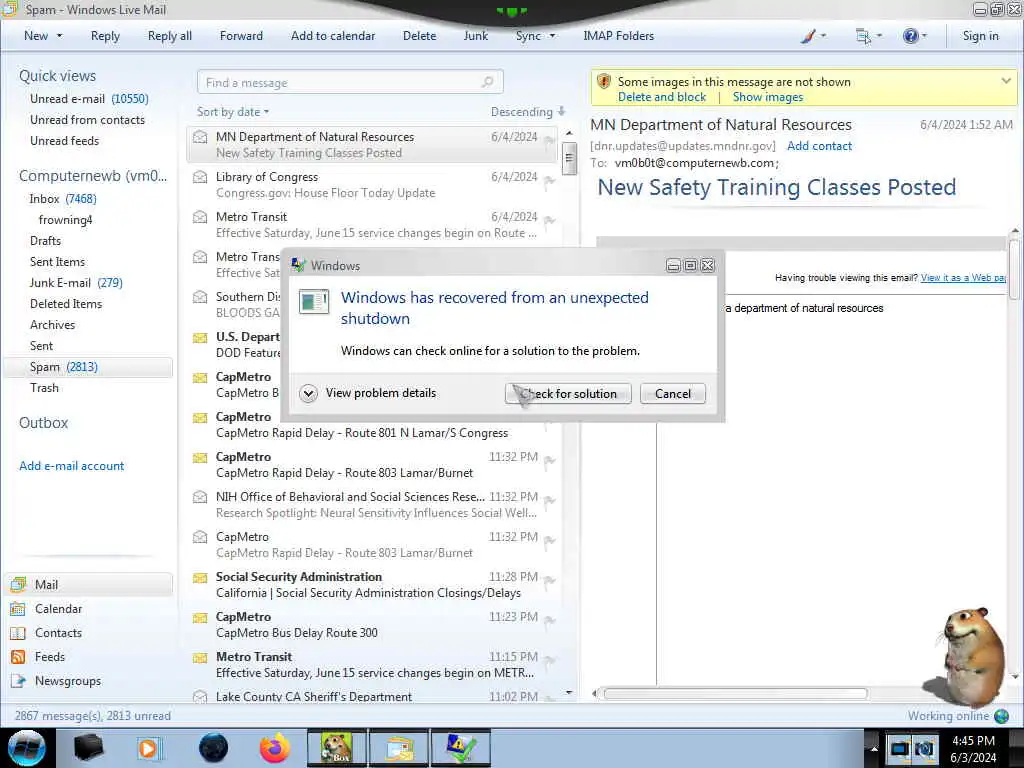Click Add contact link
This screenshot has height=768, width=1024.
point(819,146)
